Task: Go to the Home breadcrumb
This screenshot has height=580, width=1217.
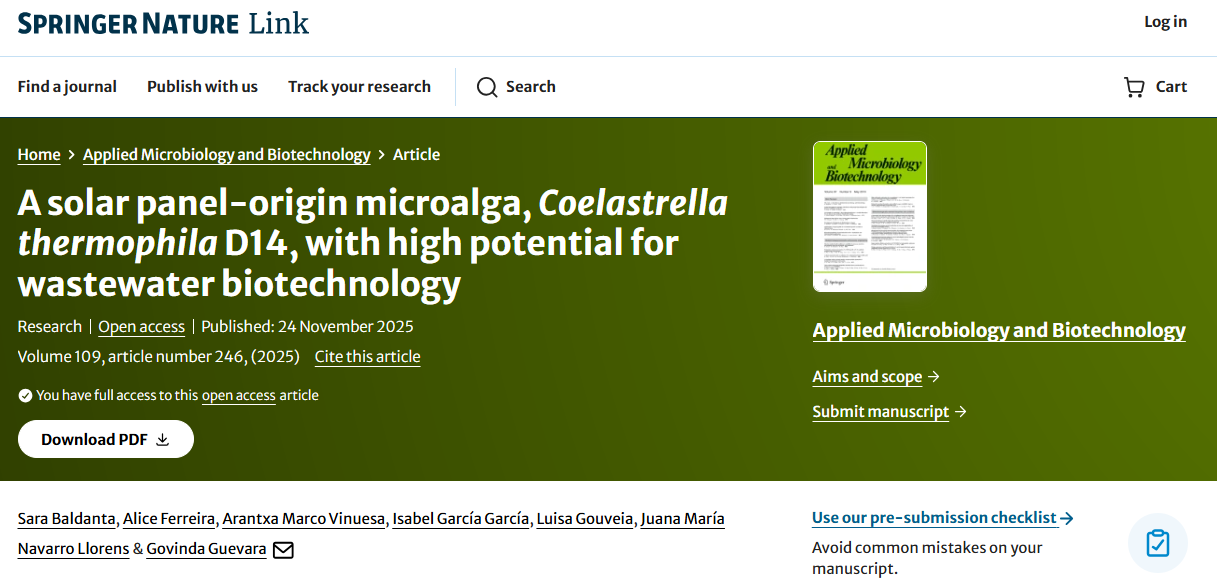Action: (x=39, y=154)
